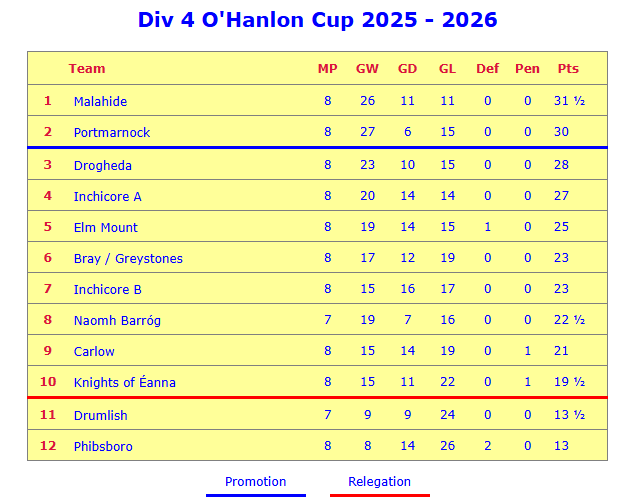Open the Naomh Barróg team link
This screenshot has width=632, height=503.
point(117,320)
